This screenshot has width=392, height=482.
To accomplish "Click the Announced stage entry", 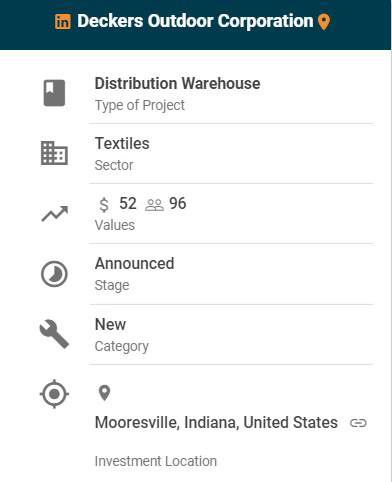I will pyautogui.click(x=134, y=263).
